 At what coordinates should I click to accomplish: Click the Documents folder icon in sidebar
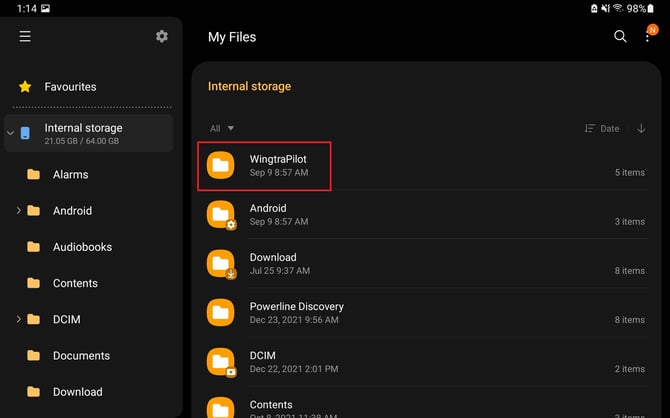33,356
